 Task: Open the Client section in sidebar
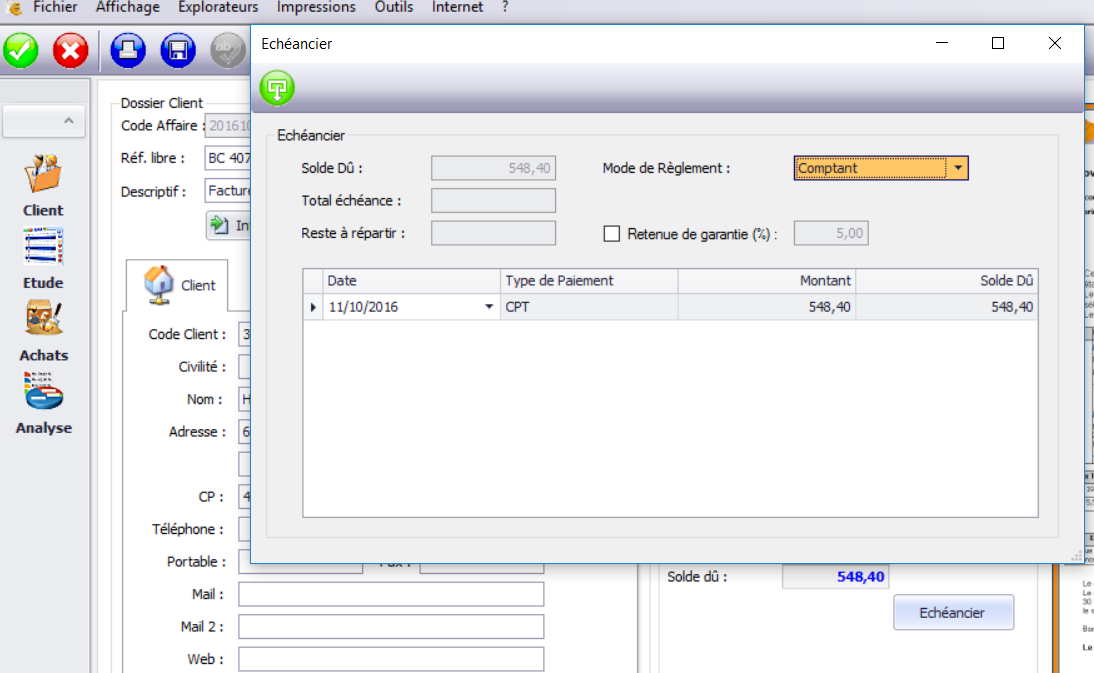[43, 186]
